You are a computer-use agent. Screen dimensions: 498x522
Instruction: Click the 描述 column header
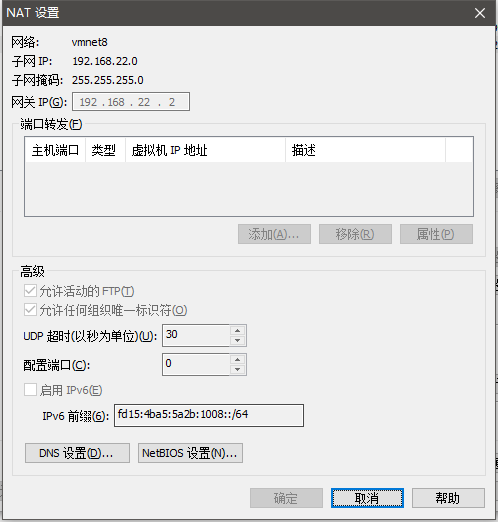pos(365,150)
